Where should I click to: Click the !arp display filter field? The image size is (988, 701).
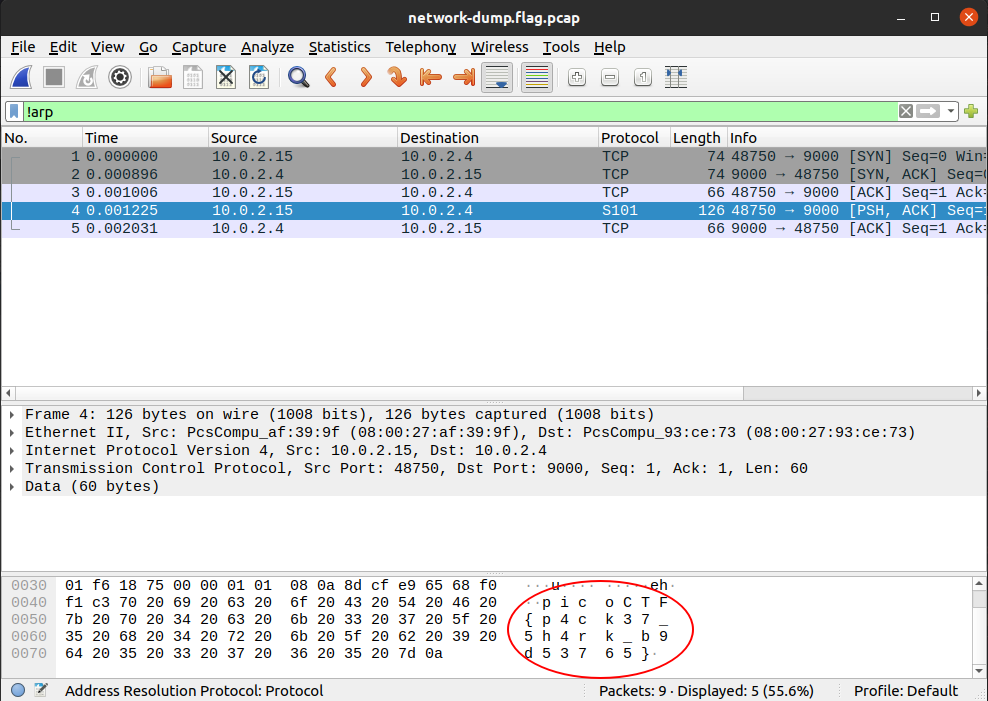point(450,112)
